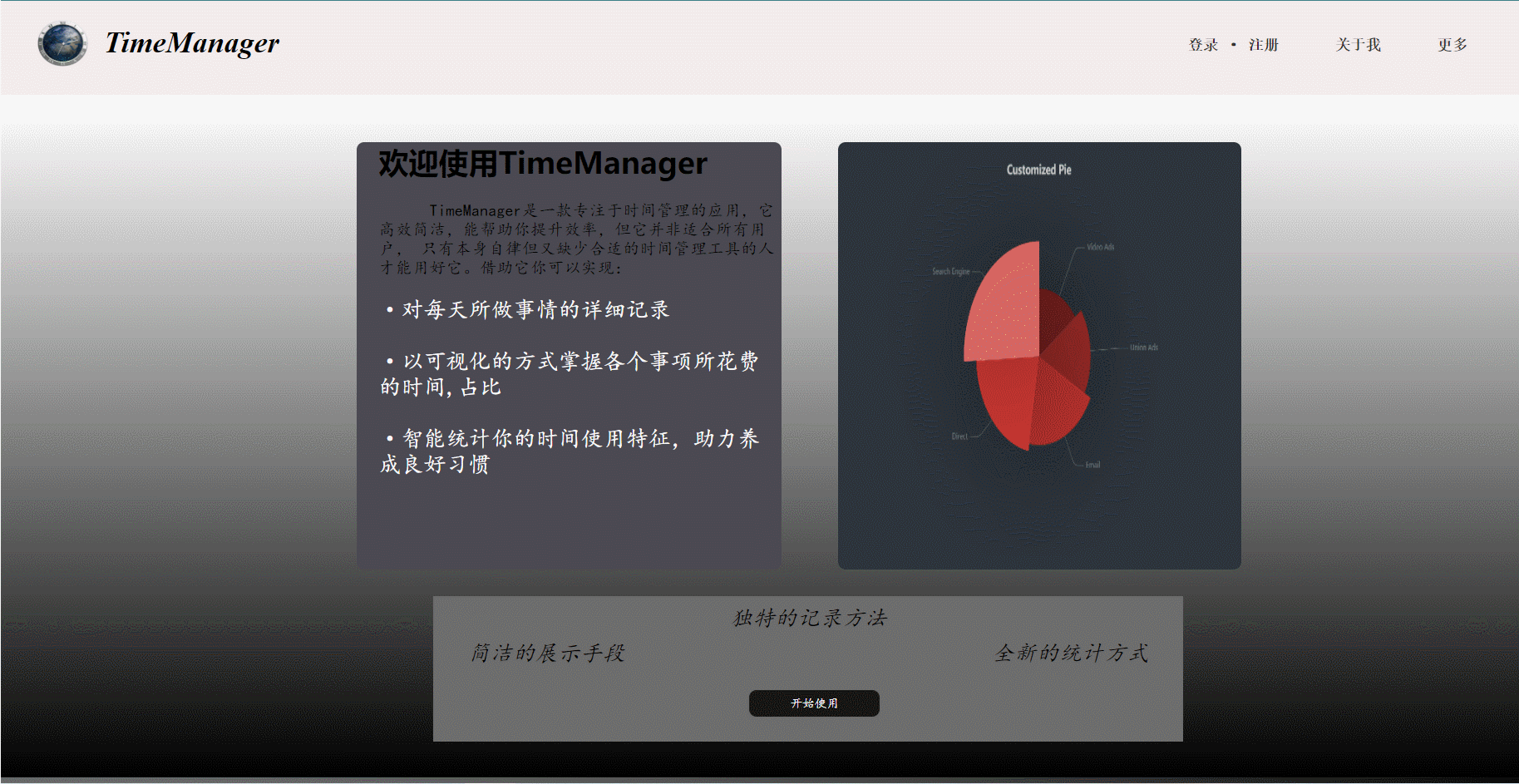Open the 登录 login link
The image size is (1519, 784).
click(x=1203, y=45)
